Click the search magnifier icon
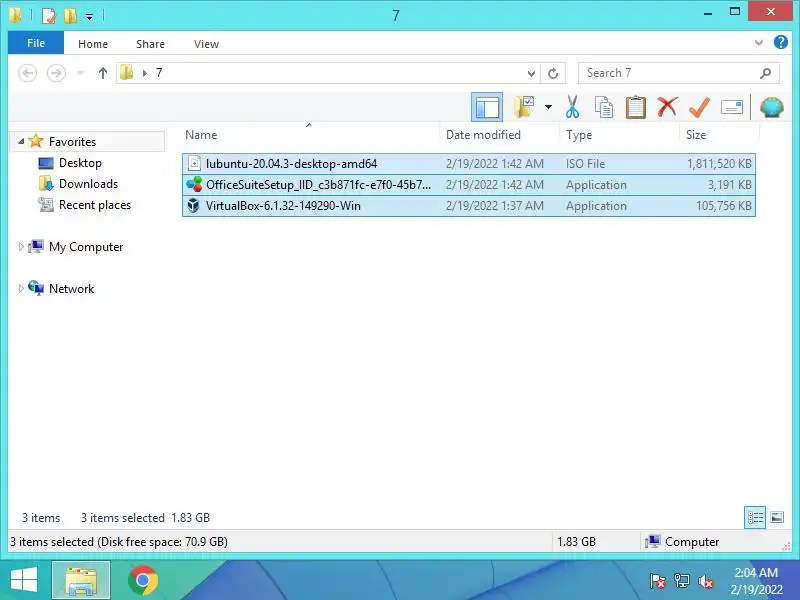 pyautogui.click(x=765, y=73)
